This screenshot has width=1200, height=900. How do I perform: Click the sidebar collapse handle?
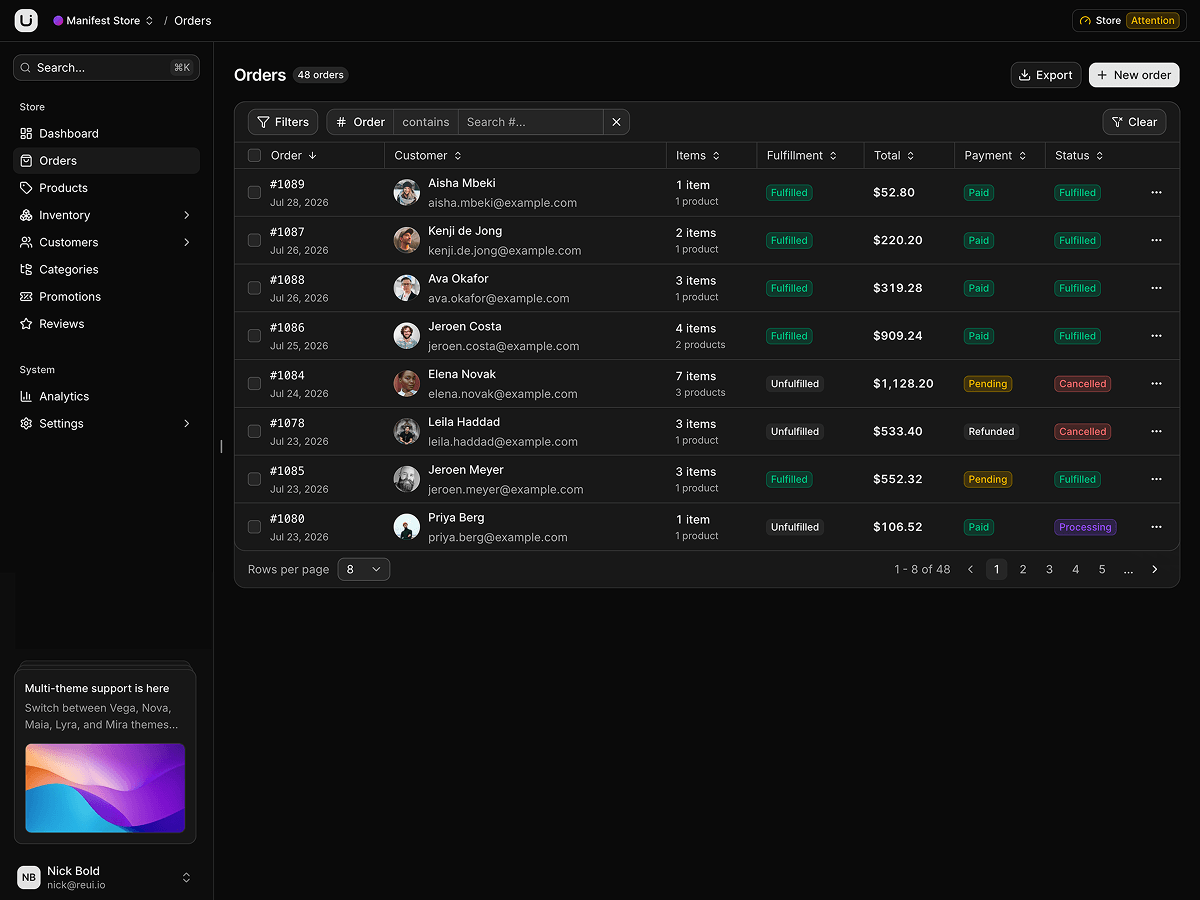point(221,446)
